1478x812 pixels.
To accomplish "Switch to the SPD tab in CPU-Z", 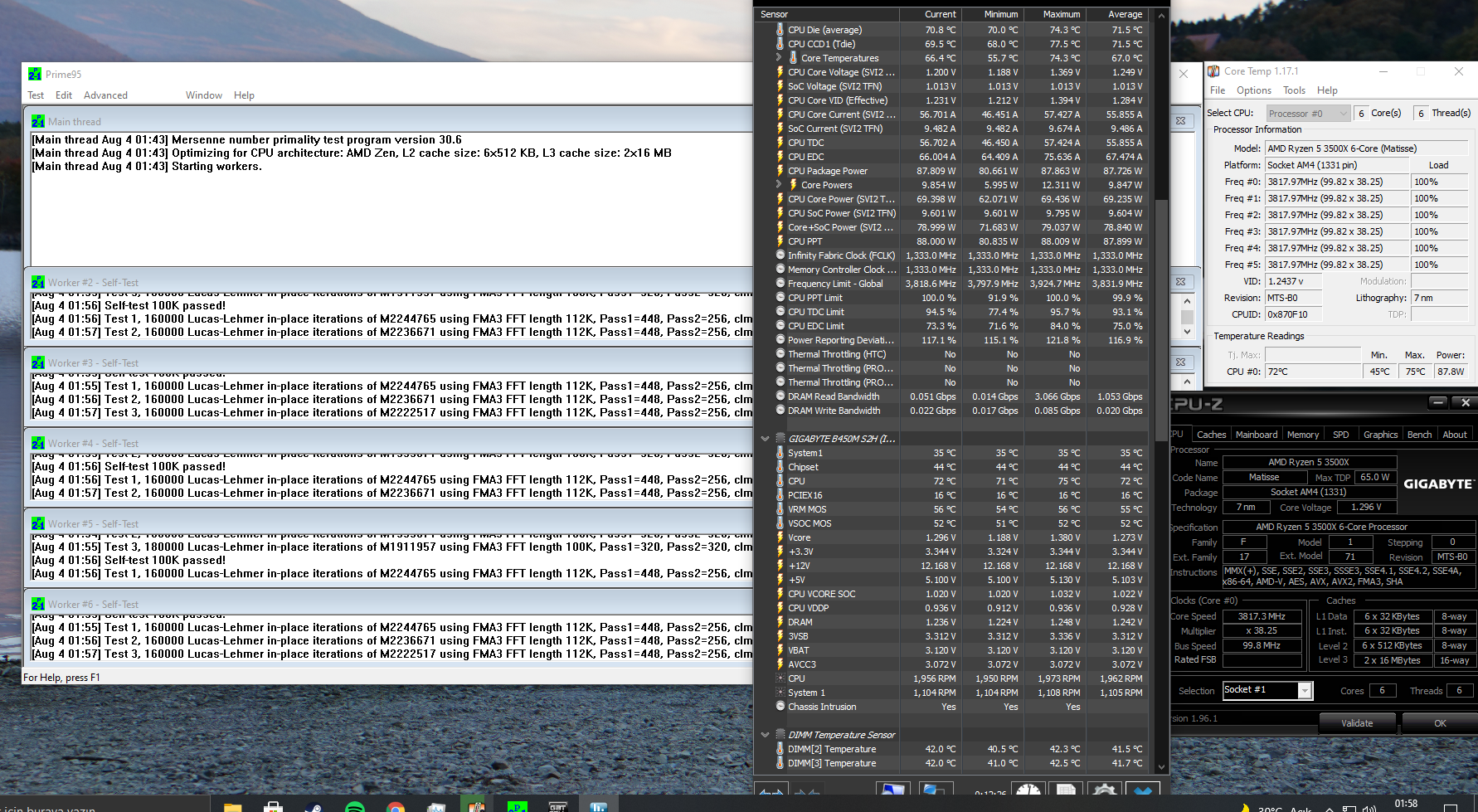I will click(1340, 435).
